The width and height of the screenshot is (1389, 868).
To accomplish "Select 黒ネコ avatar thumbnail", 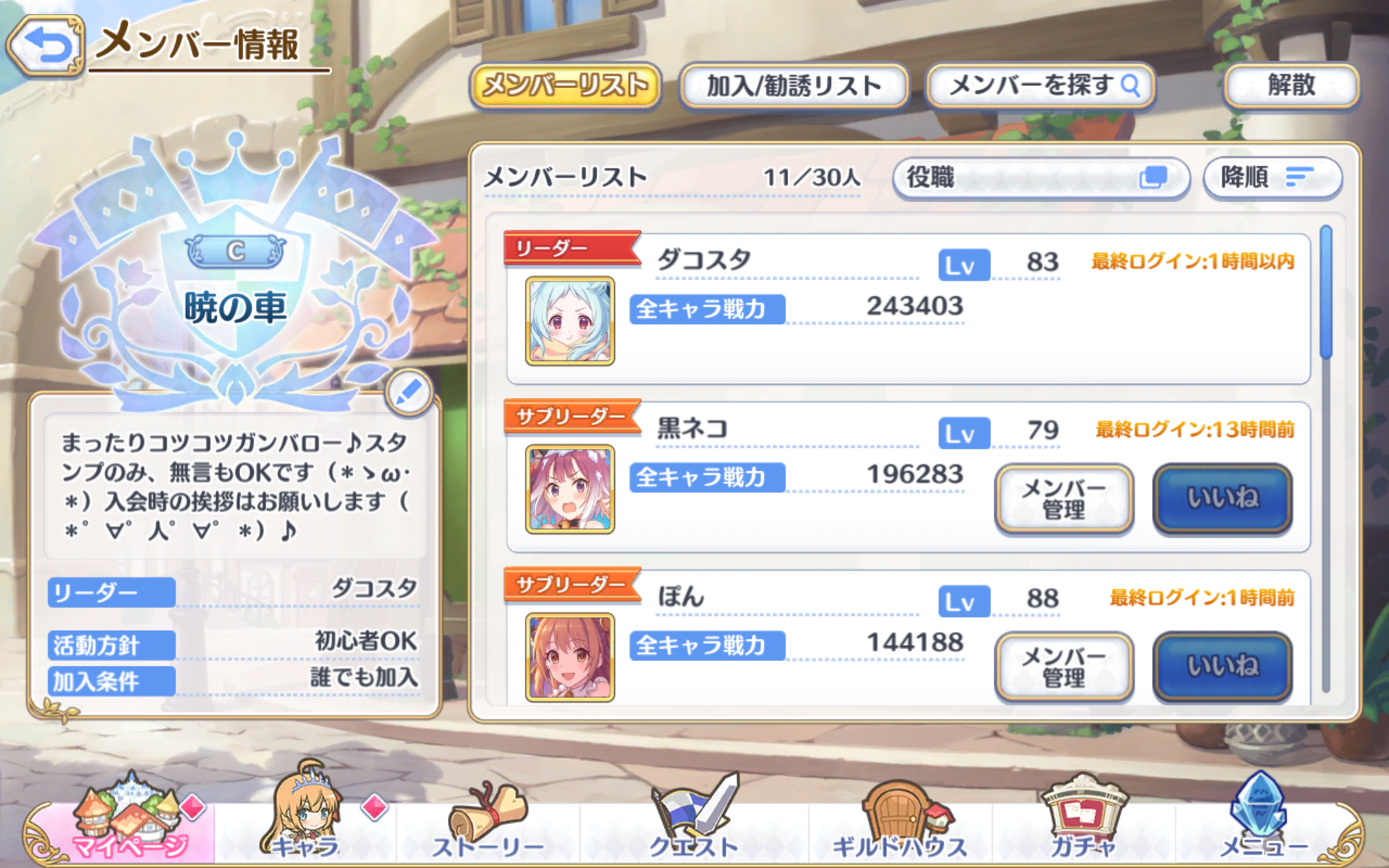I will tap(570, 489).
